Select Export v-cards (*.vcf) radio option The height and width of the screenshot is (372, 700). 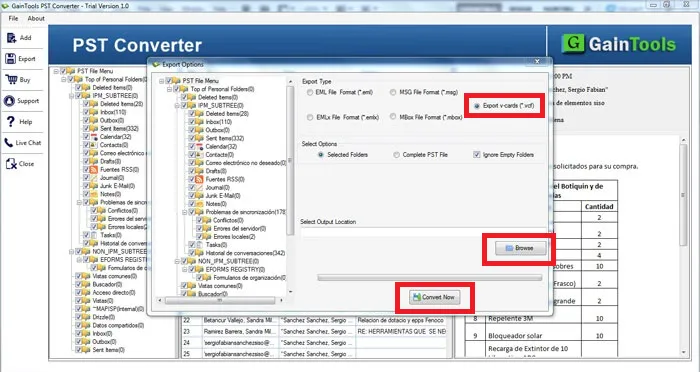point(477,106)
